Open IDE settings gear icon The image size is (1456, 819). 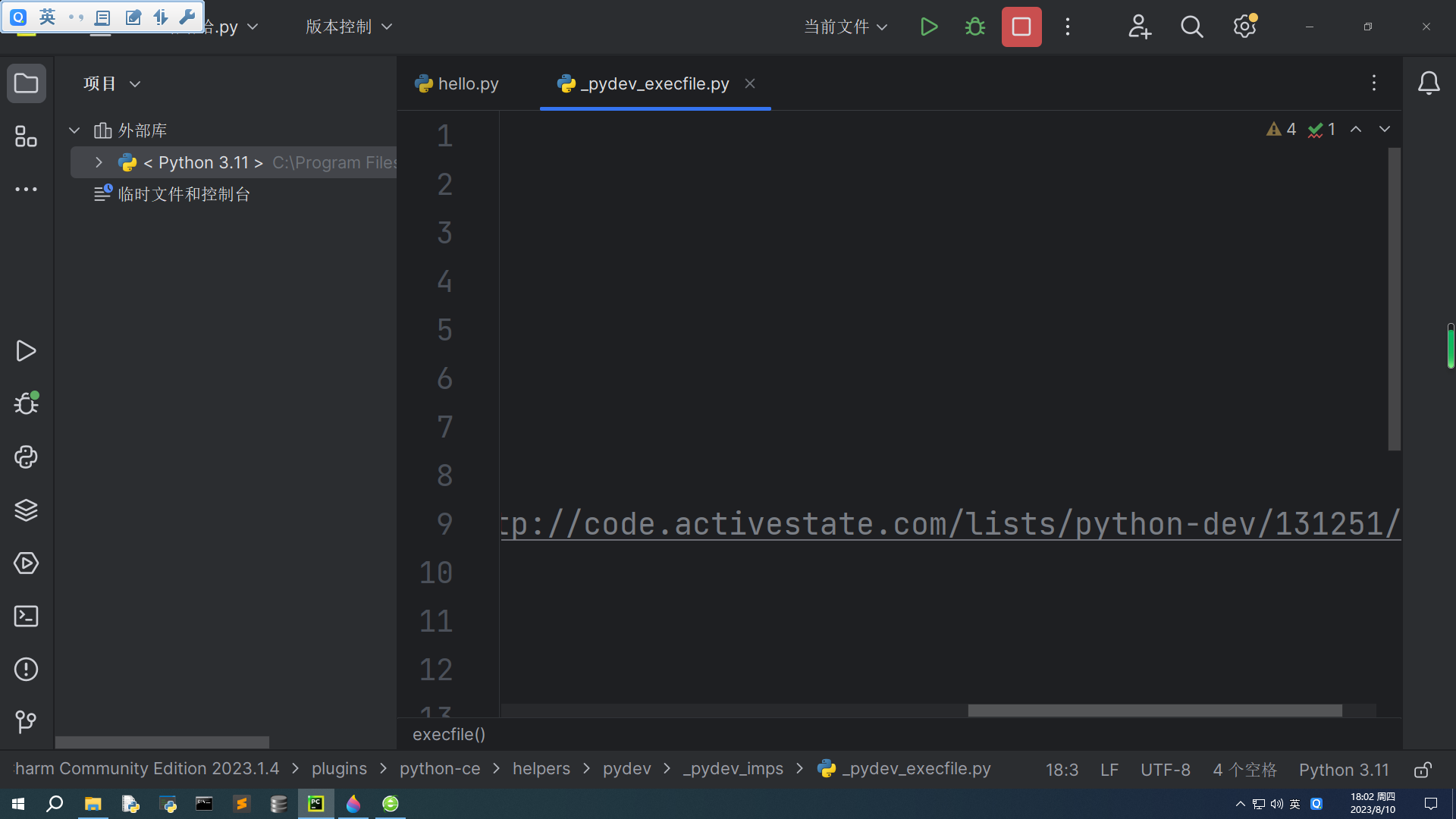click(x=1244, y=27)
